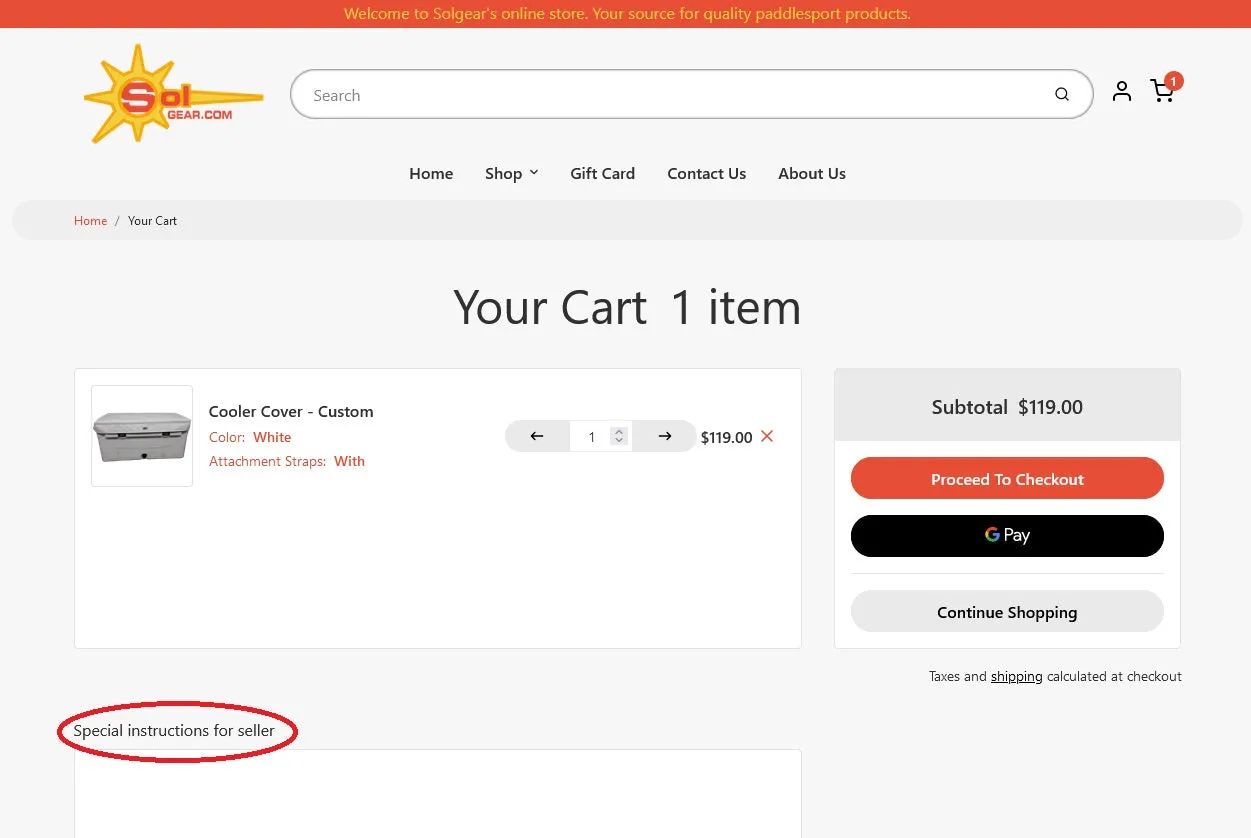Image resolution: width=1251 pixels, height=838 pixels.
Task: Expand the Shop dropdown menu
Action: point(511,173)
